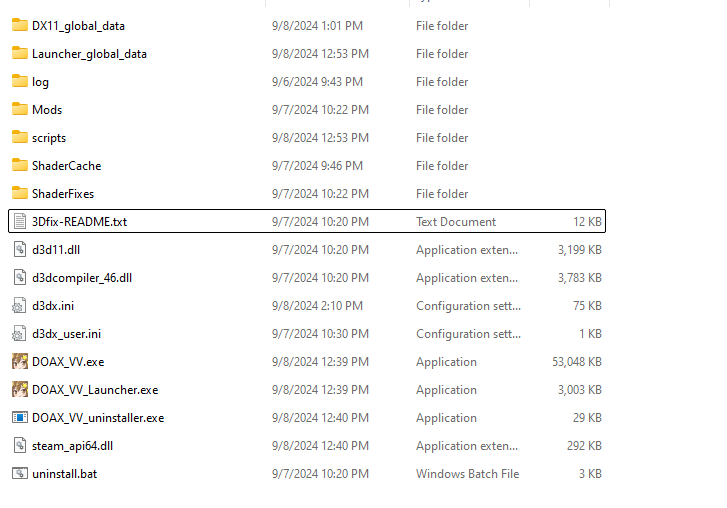Select the steam_api64.dll file icon
Screen dimensions: 727x508
click(19, 446)
